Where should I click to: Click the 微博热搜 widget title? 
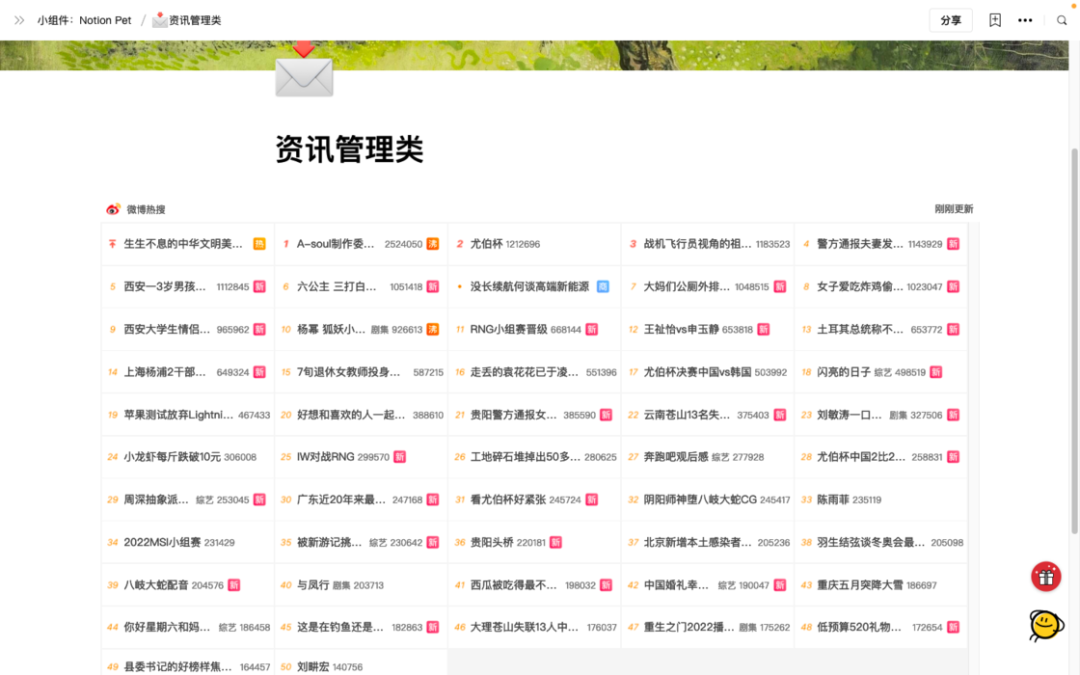[146, 209]
